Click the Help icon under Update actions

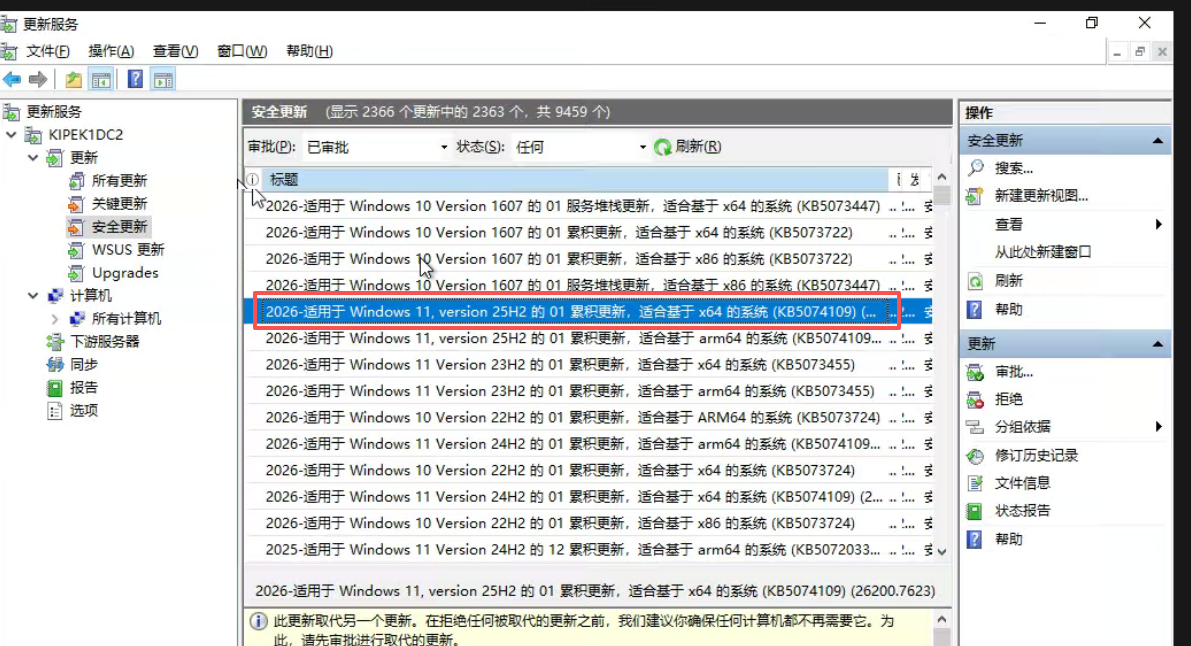coord(975,540)
